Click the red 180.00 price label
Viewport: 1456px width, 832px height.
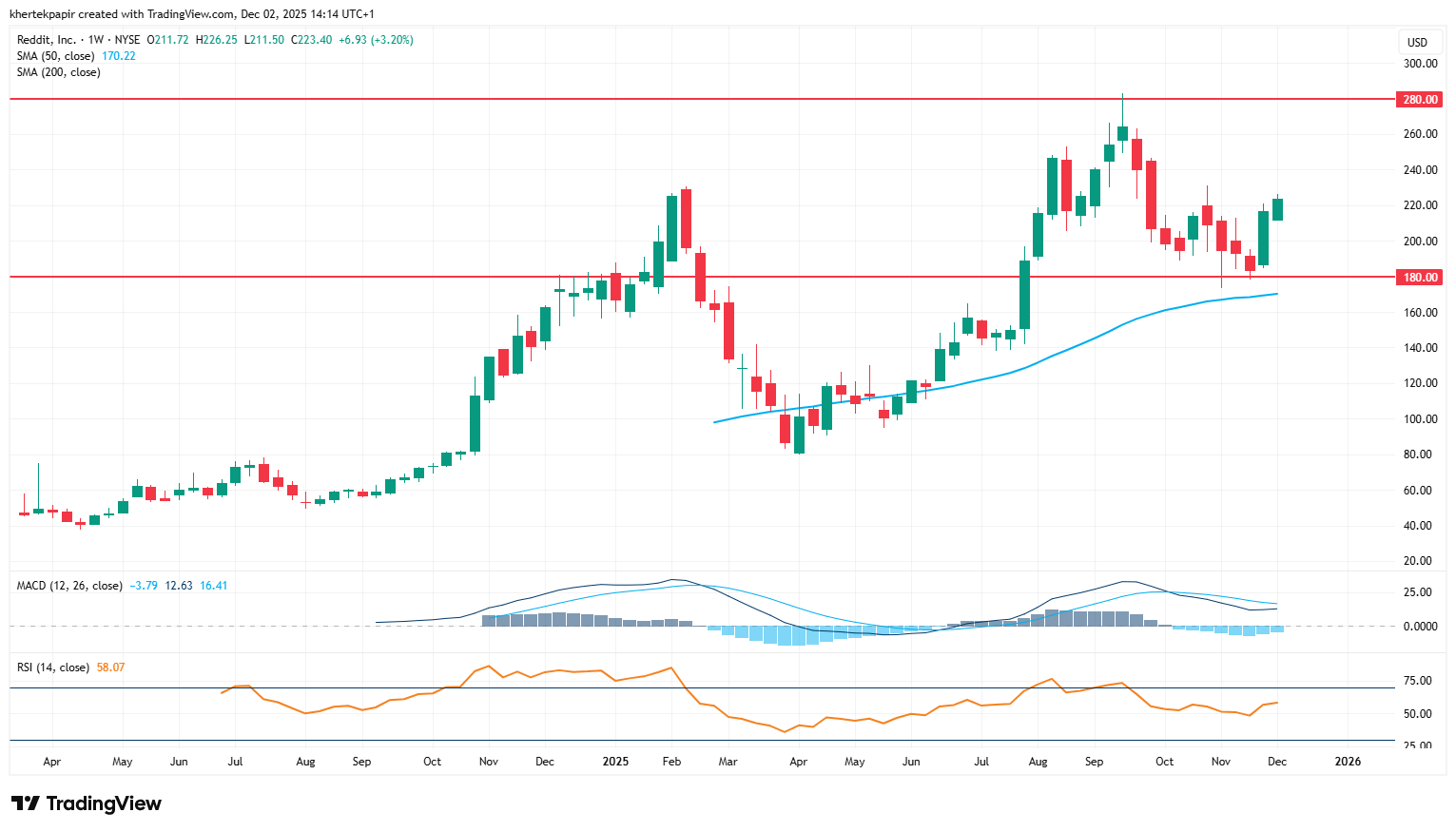1420,278
